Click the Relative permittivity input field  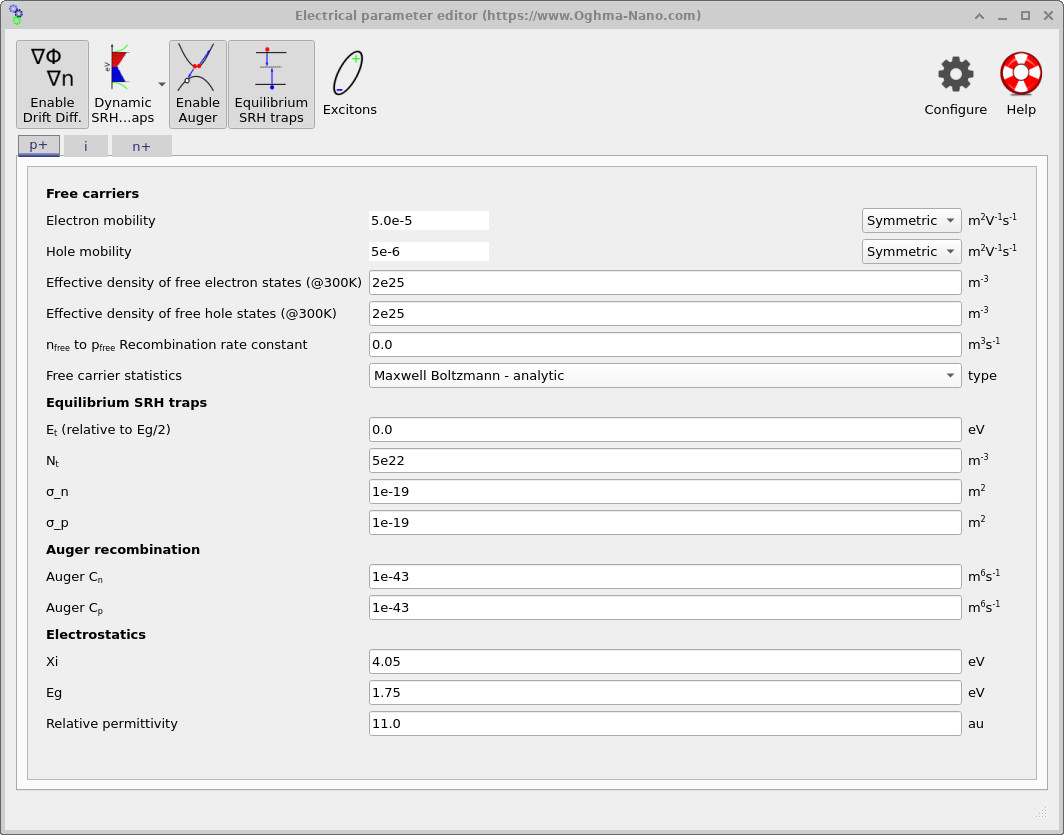click(663, 723)
